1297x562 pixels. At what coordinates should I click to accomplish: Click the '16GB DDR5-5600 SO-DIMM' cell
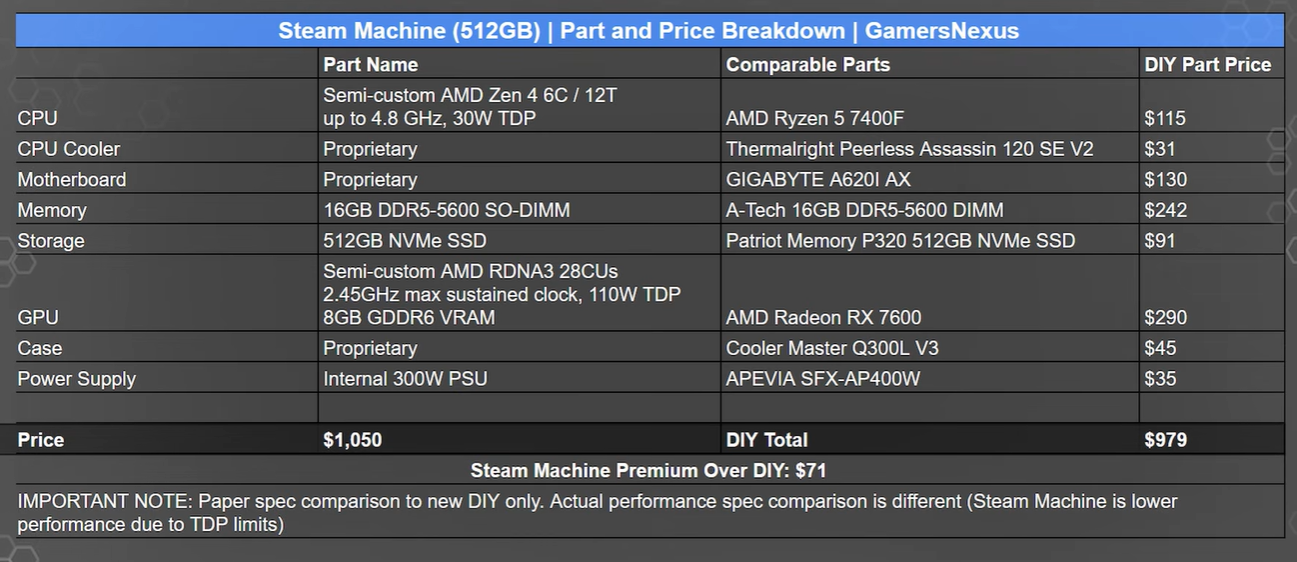pos(446,210)
